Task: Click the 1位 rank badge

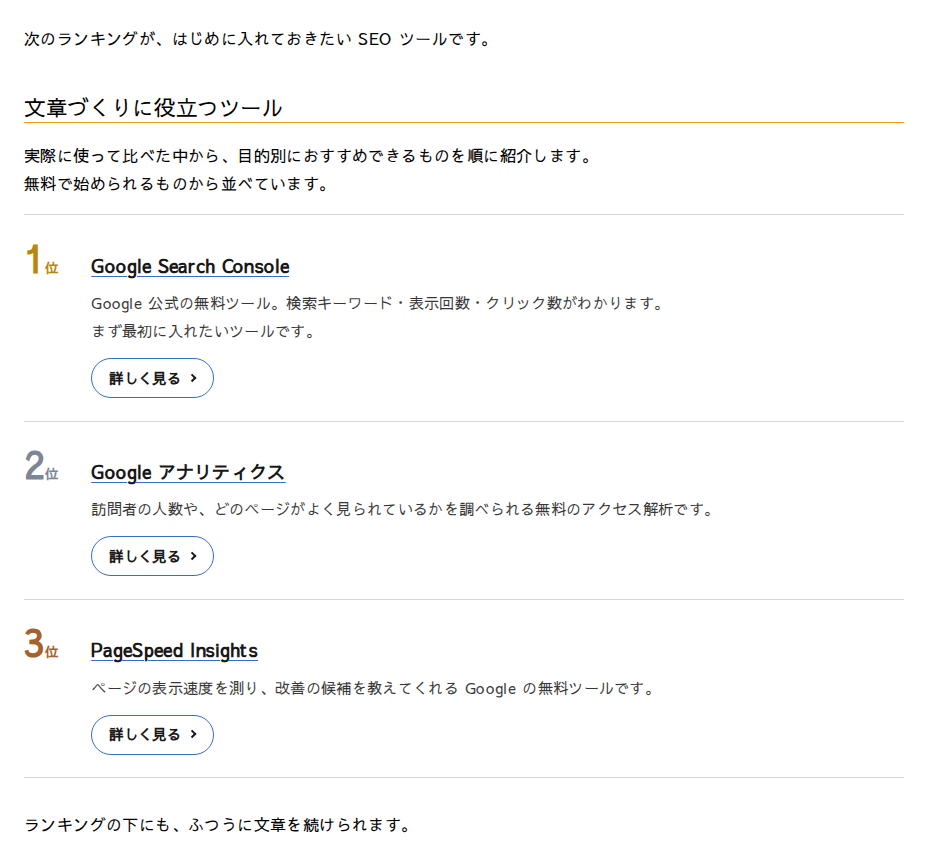Action: pos(41,260)
